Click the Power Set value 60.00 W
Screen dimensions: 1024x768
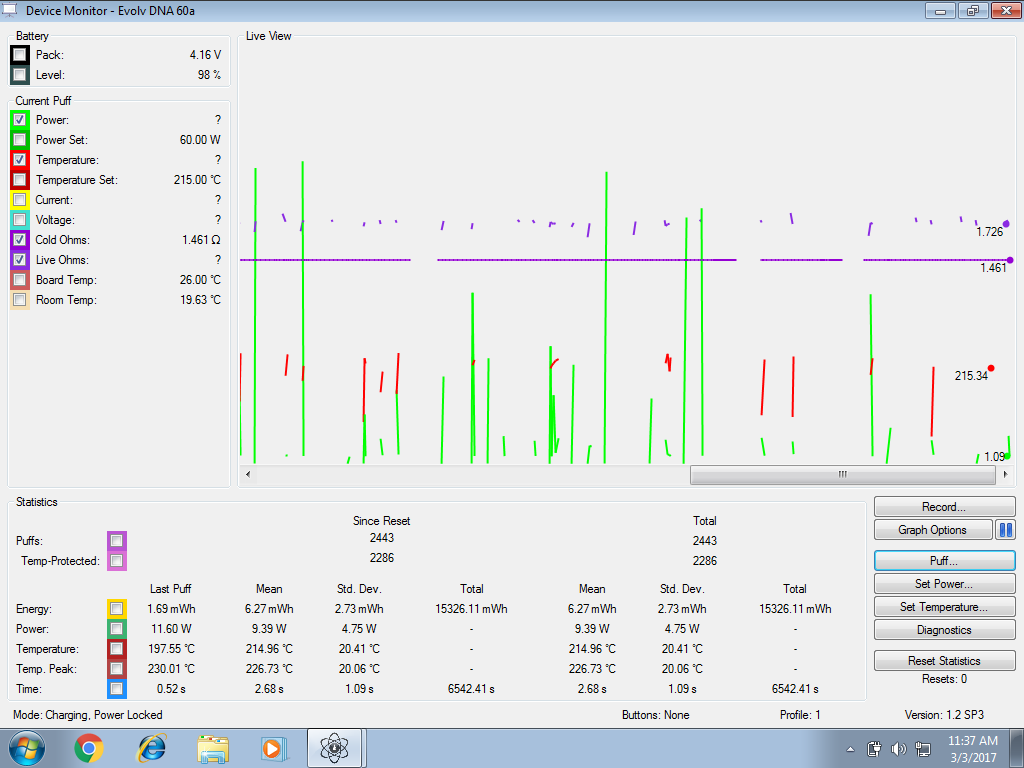tap(200, 140)
